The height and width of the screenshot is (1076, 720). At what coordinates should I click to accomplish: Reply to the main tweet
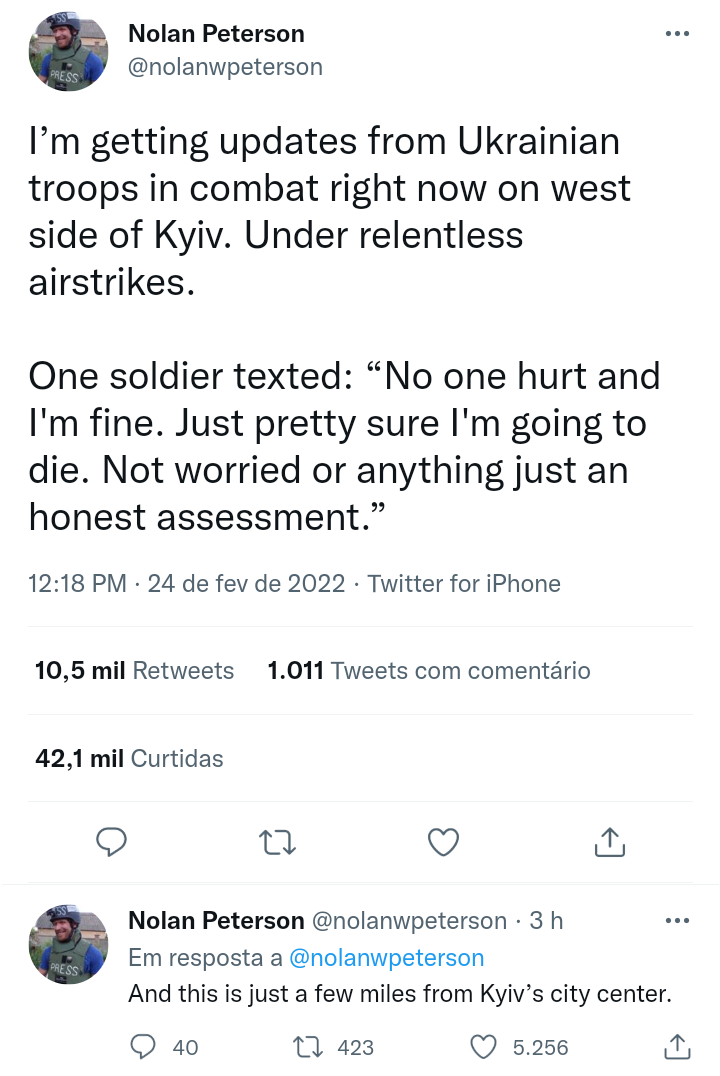[110, 843]
